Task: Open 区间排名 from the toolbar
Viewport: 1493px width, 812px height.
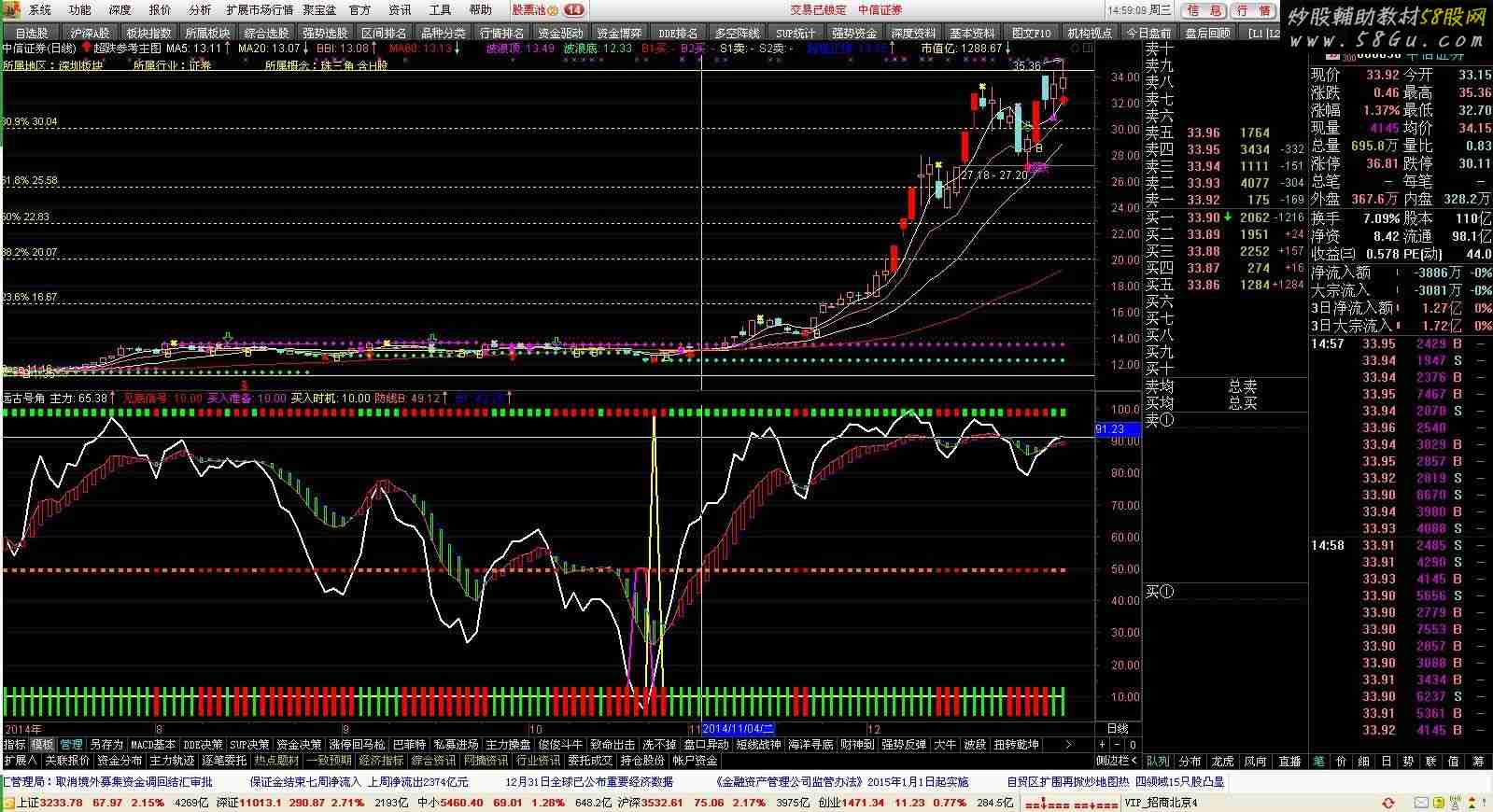Action: pyautogui.click(x=384, y=33)
